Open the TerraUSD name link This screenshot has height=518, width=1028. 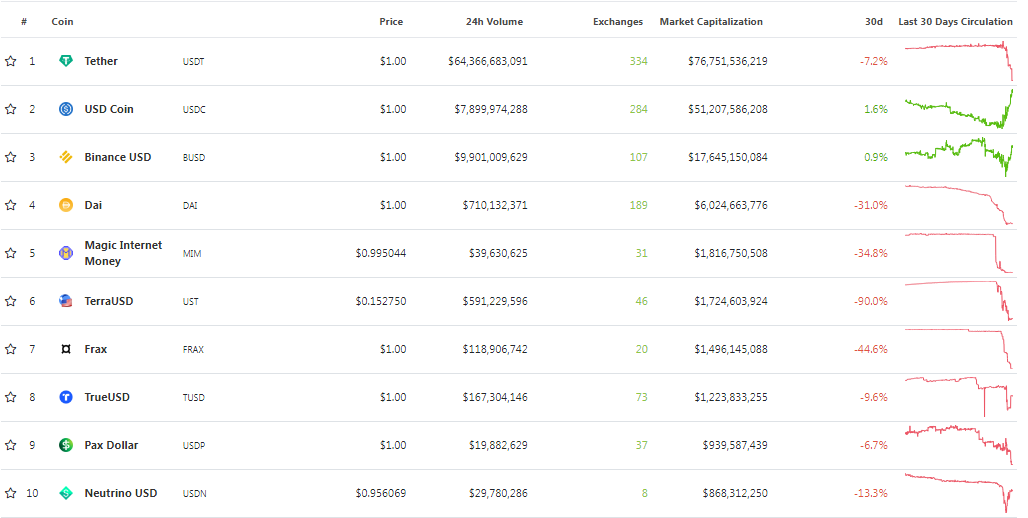(x=109, y=301)
